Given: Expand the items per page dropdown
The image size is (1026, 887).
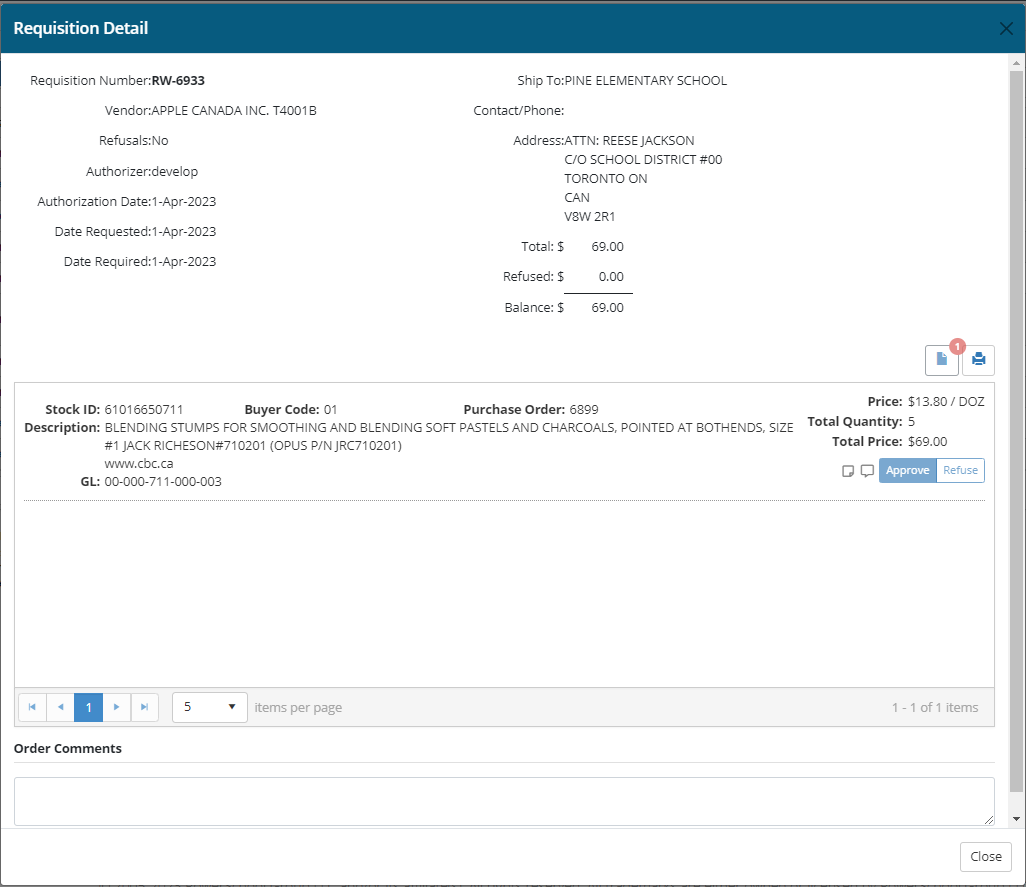Looking at the screenshot, I should 210,707.
